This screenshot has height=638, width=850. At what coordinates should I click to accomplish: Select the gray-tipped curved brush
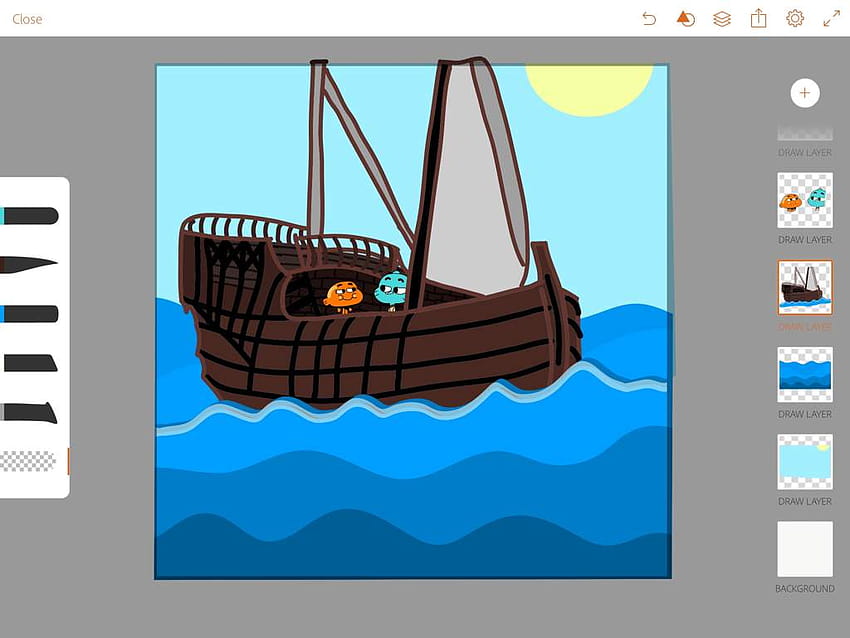(29, 413)
